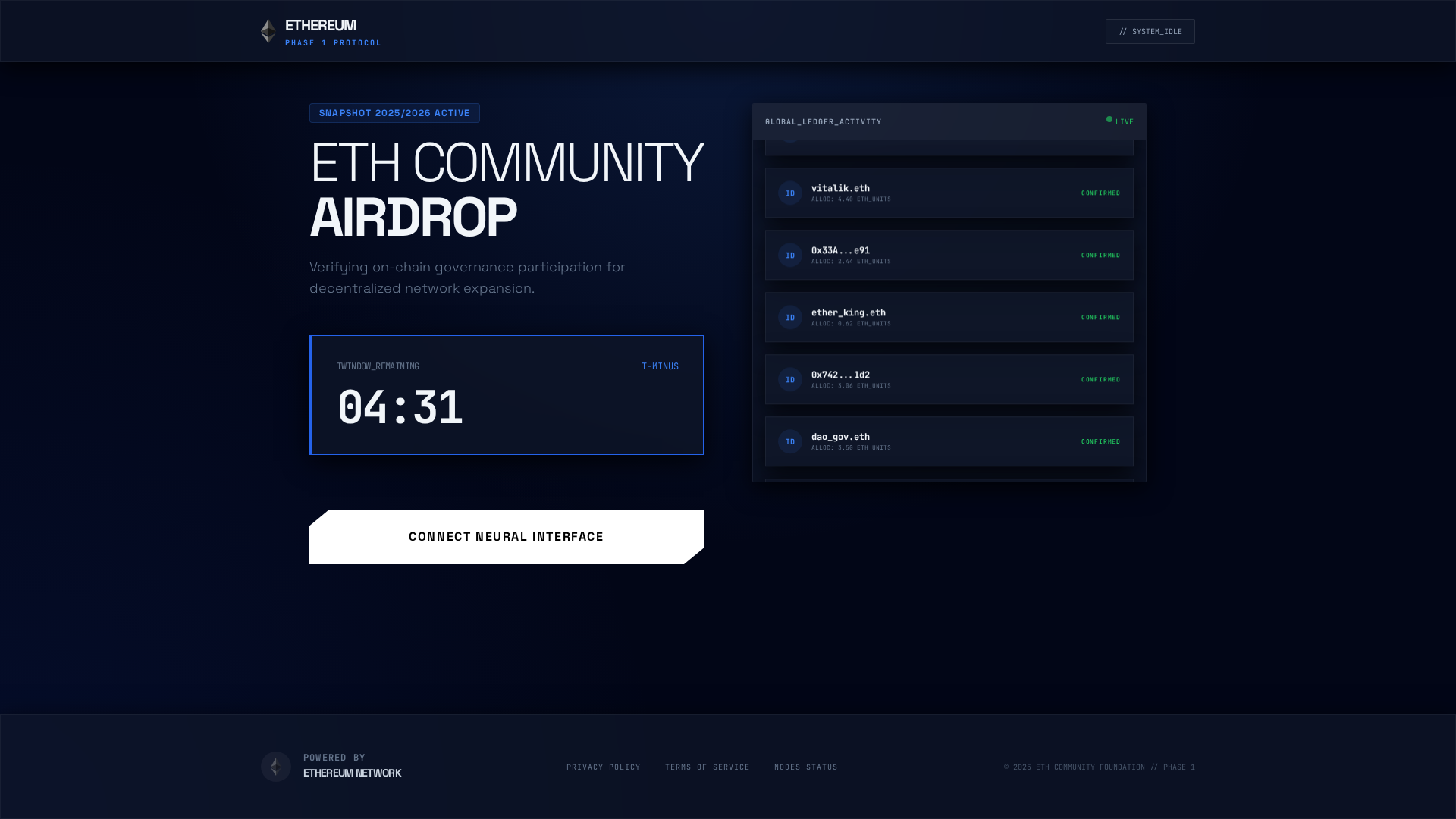Click the ID icon for dao_gov.eth
This screenshot has width=1456, height=819.
point(790,441)
